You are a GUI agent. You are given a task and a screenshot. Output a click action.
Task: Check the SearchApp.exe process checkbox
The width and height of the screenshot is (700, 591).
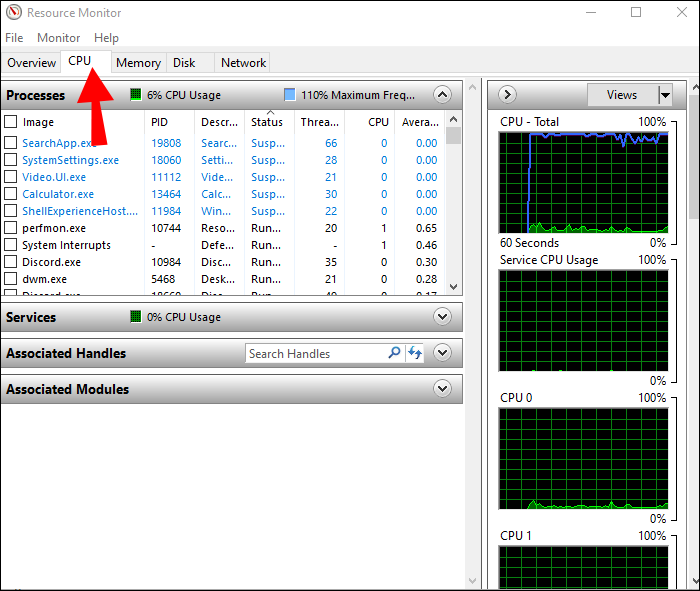point(11,142)
